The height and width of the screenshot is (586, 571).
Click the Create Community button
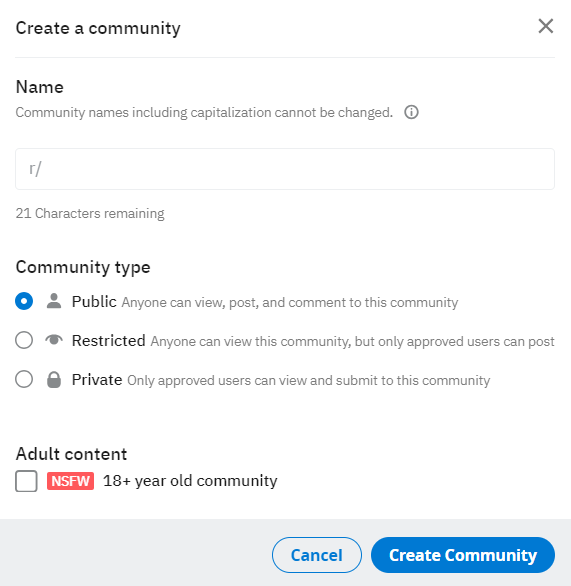tap(463, 555)
